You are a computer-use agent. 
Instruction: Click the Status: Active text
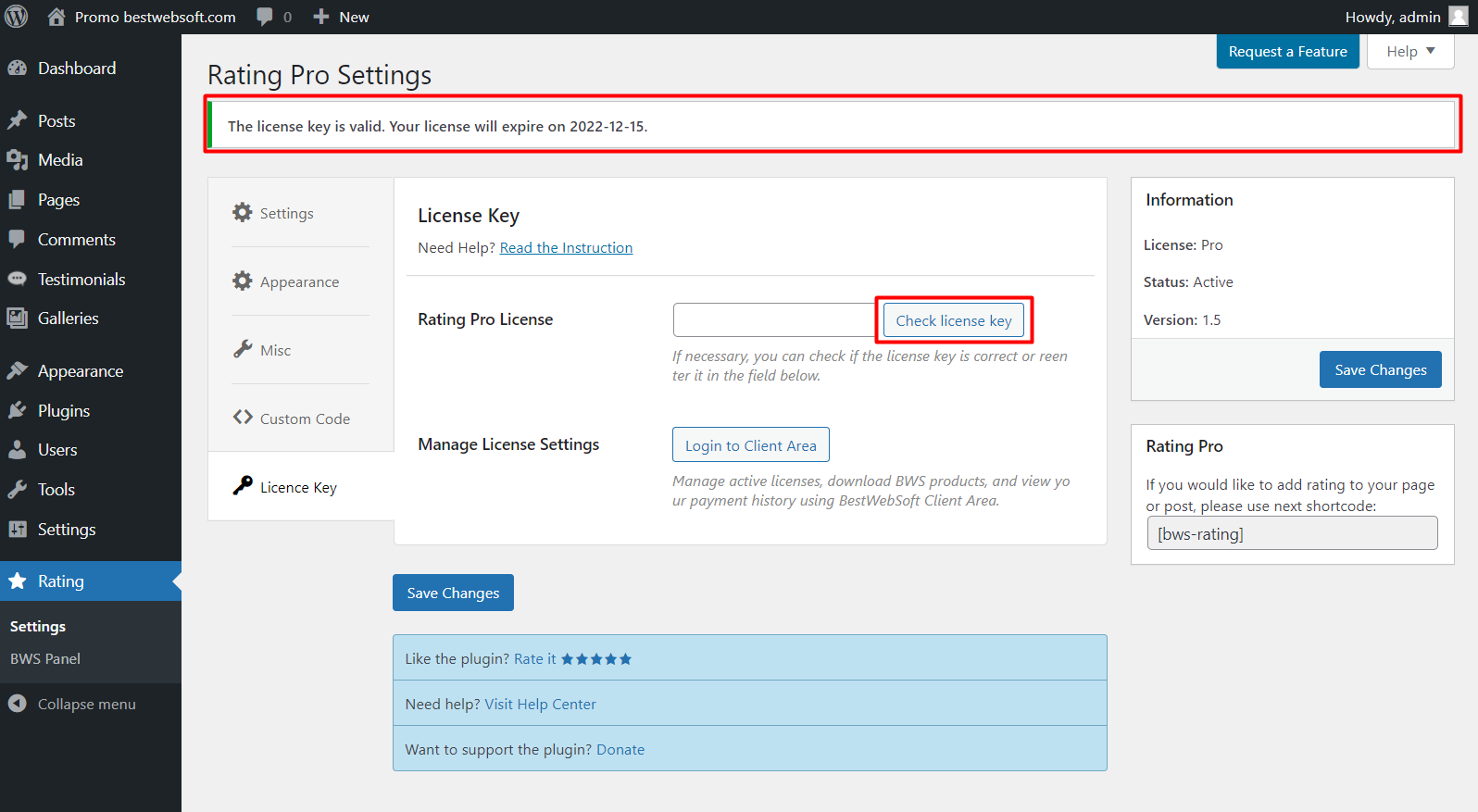coord(1188,282)
